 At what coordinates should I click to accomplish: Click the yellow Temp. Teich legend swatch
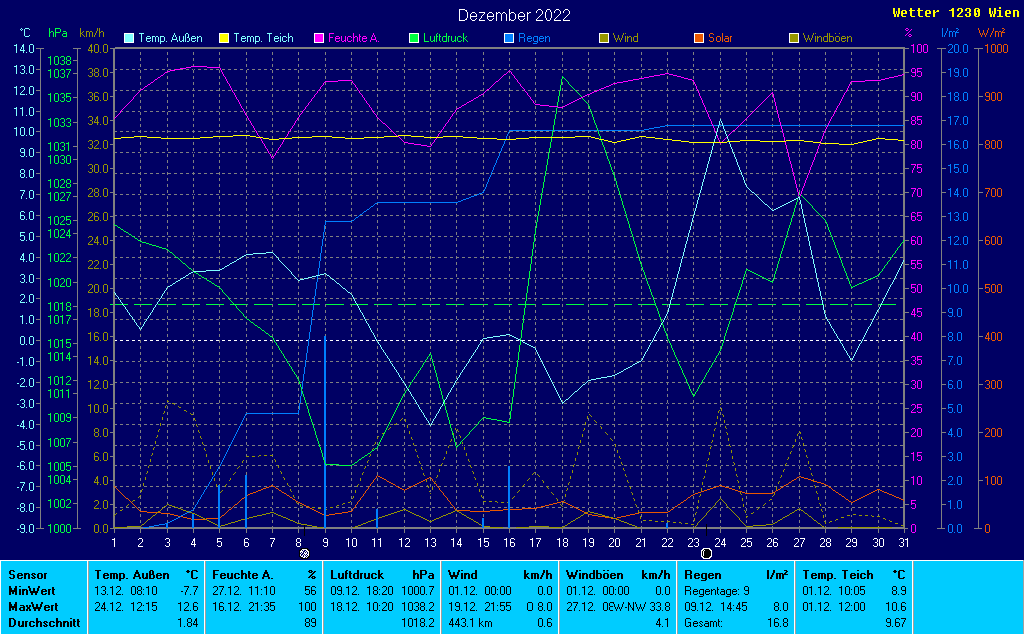(x=224, y=39)
